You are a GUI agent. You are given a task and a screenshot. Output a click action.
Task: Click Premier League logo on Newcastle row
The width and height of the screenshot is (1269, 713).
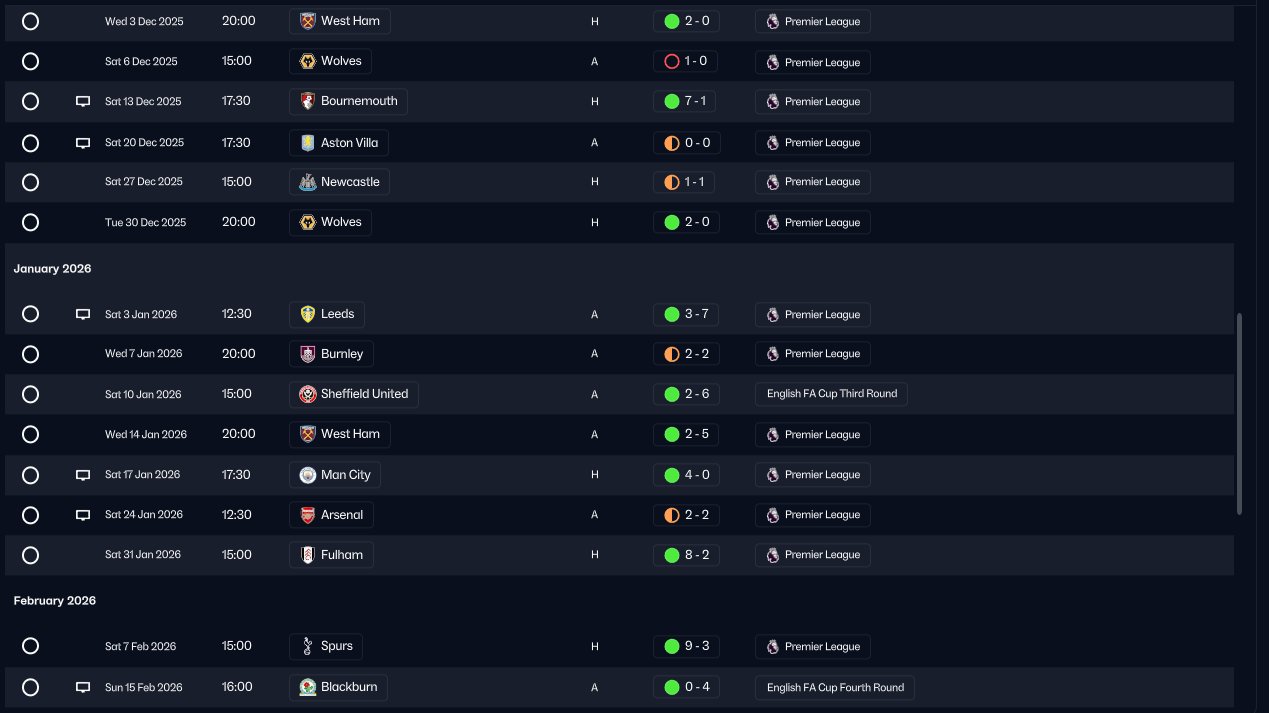[x=772, y=182]
